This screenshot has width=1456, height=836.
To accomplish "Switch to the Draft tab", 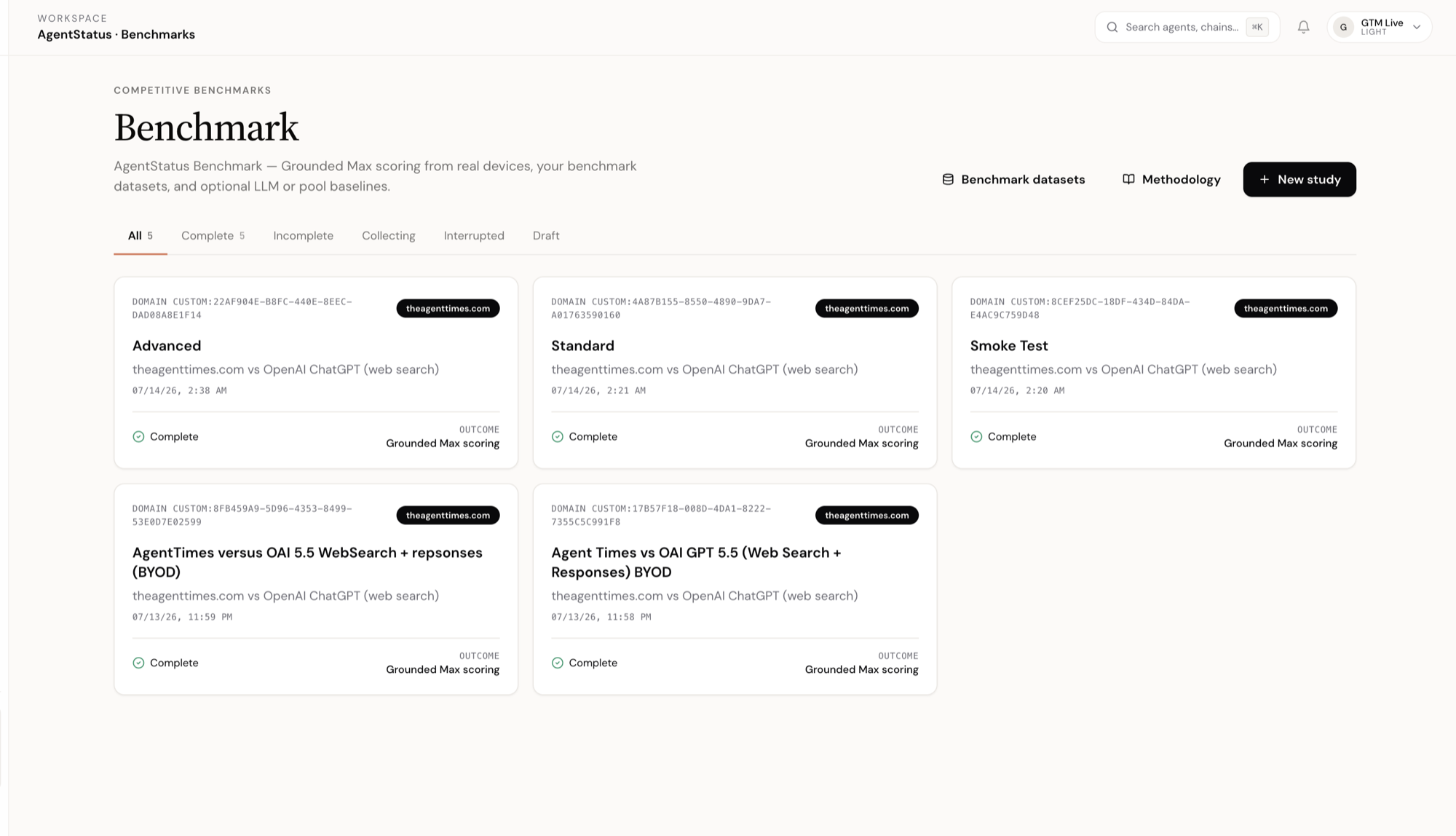I will 546,236.
